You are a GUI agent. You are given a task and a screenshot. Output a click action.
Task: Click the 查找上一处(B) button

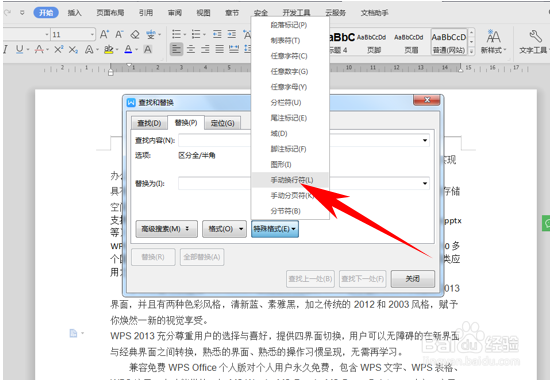310,279
